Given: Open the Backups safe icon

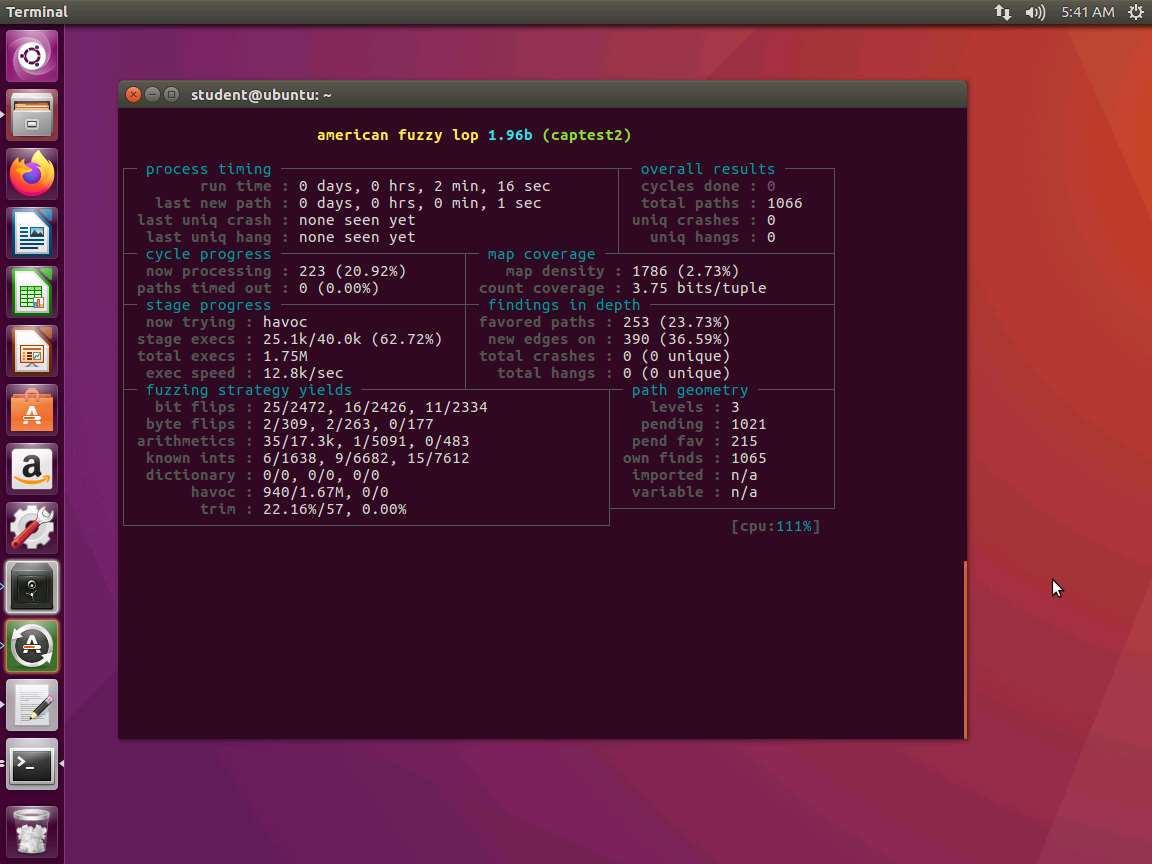Looking at the screenshot, I should (32, 588).
